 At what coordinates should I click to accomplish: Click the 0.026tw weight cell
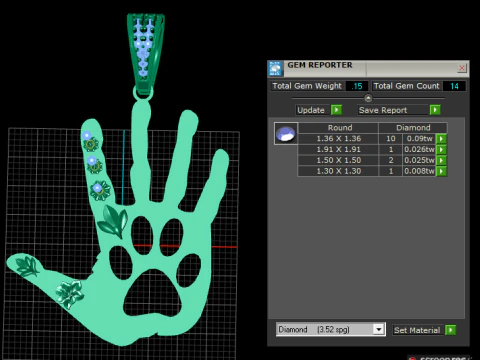click(419, 149)
